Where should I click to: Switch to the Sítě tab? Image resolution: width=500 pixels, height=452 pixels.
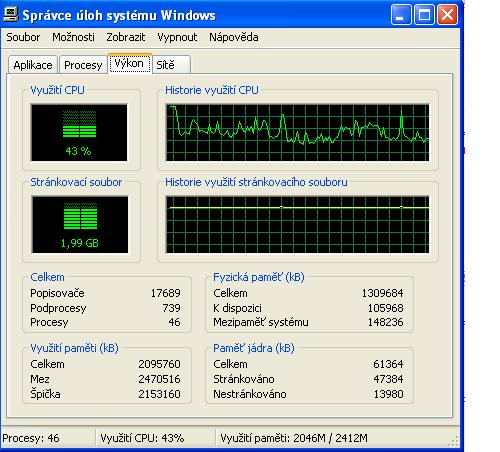(172, 65)
